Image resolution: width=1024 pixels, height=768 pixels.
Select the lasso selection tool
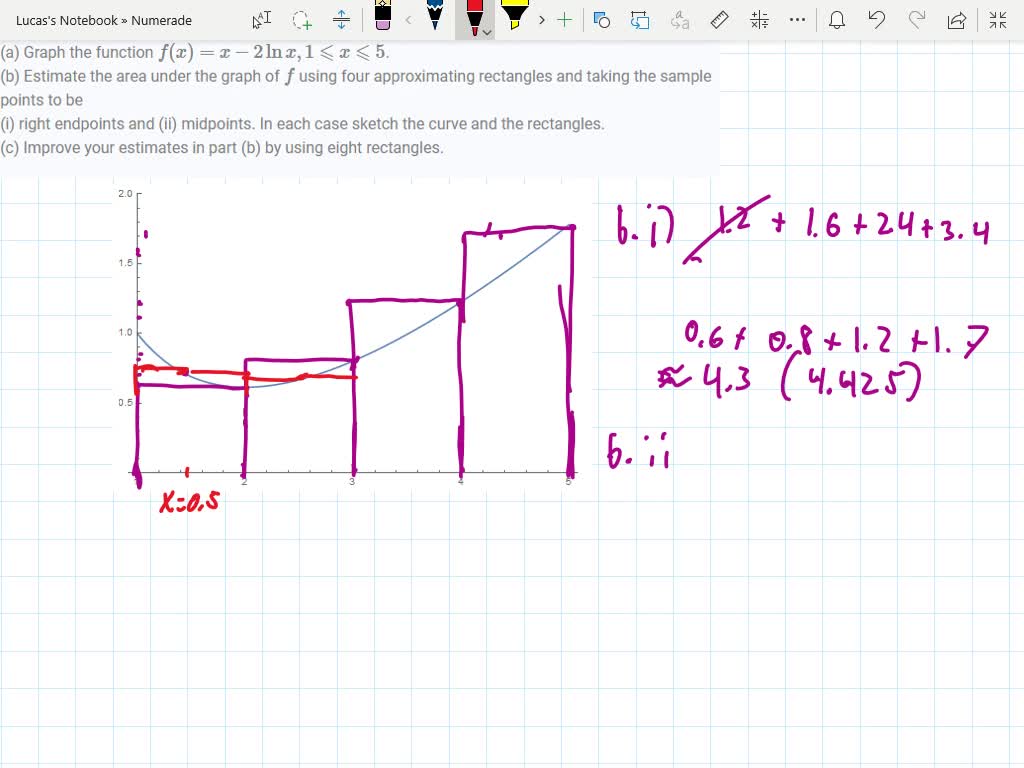coord(300,20)
